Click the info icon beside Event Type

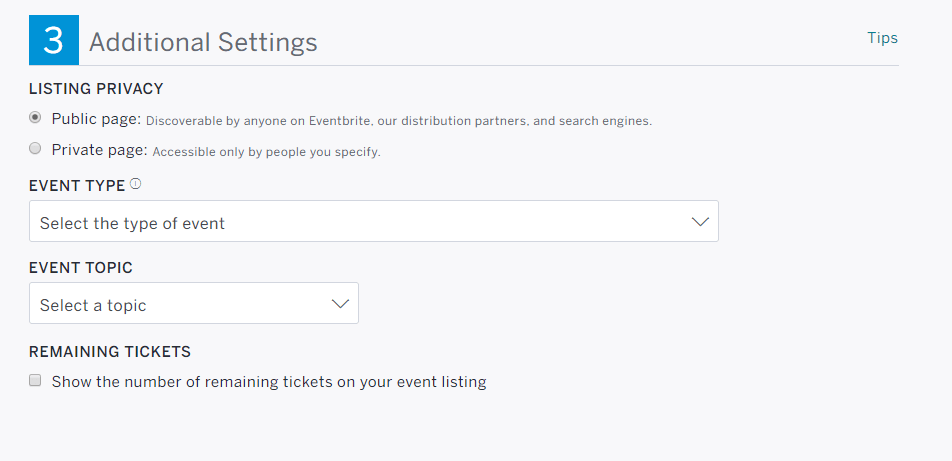(x=136, y=184)
